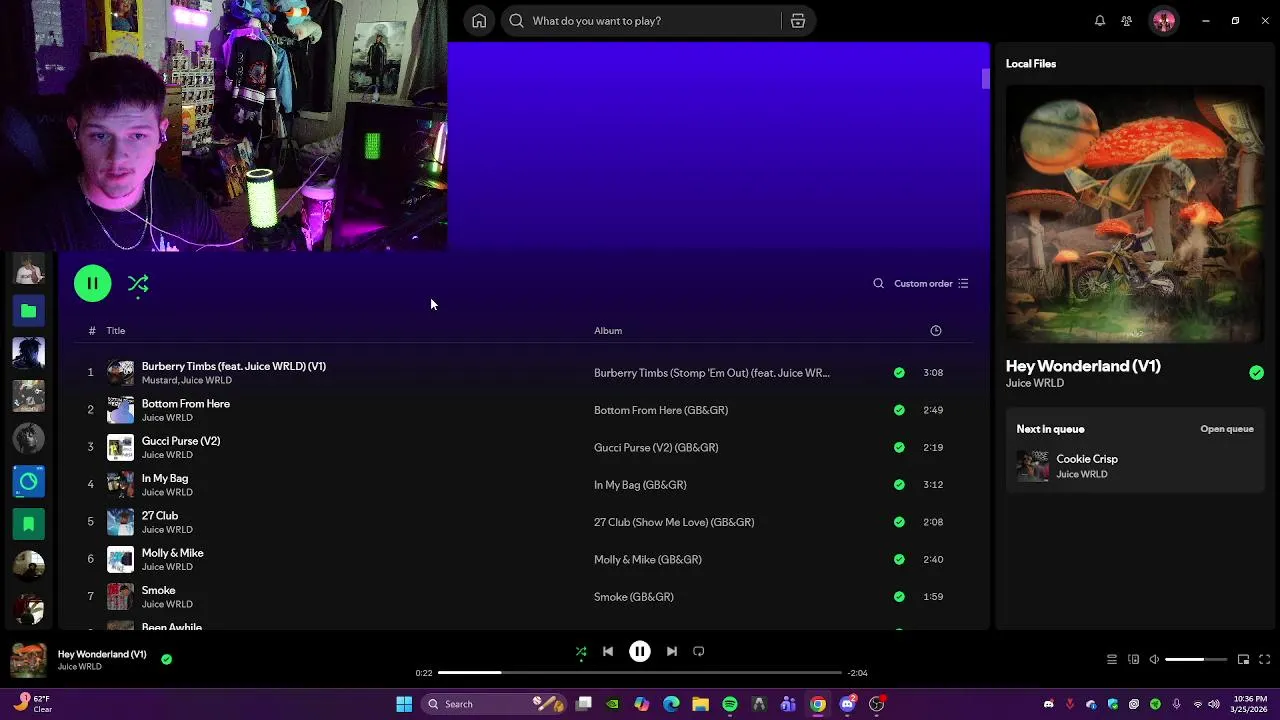Click the playlist scrollbar thumb

tap(985, 79)
